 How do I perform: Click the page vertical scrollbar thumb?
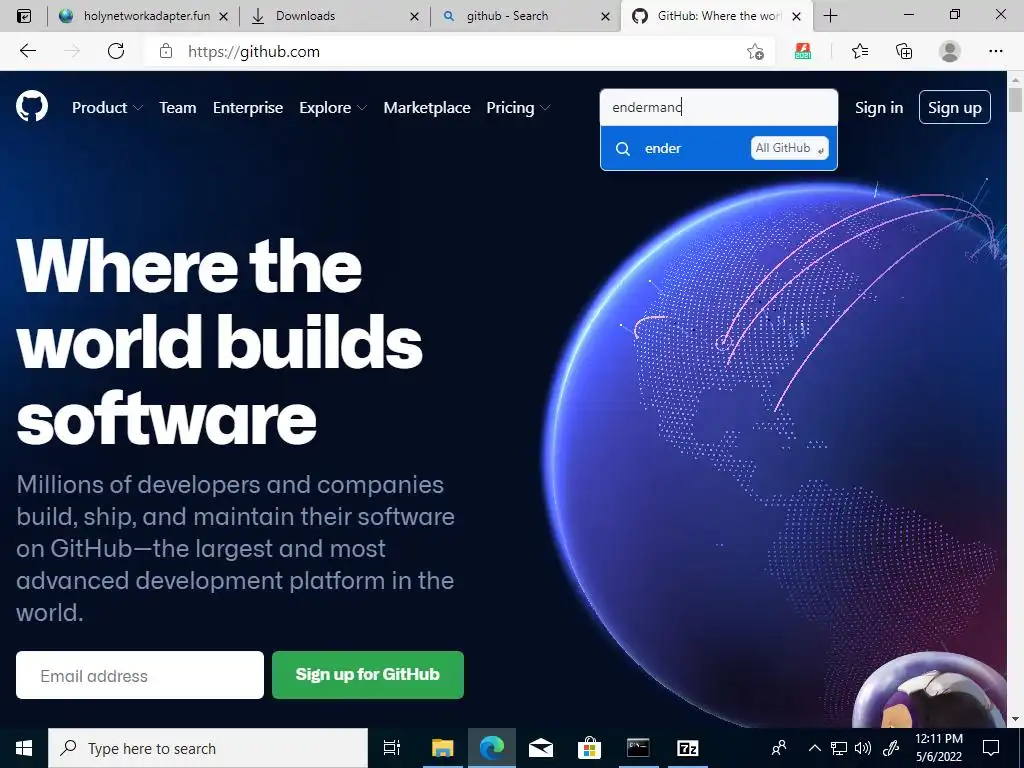[1015, 101]
